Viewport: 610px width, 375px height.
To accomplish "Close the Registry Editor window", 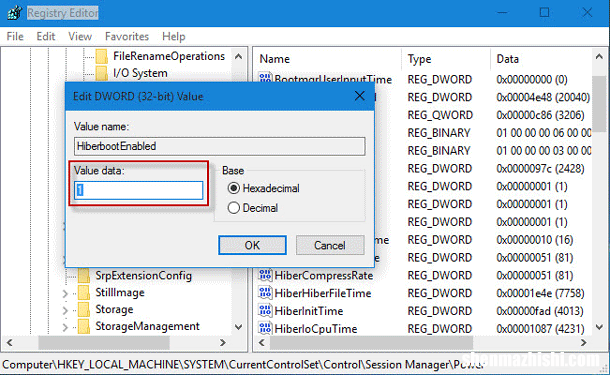I will pos(587,13).
